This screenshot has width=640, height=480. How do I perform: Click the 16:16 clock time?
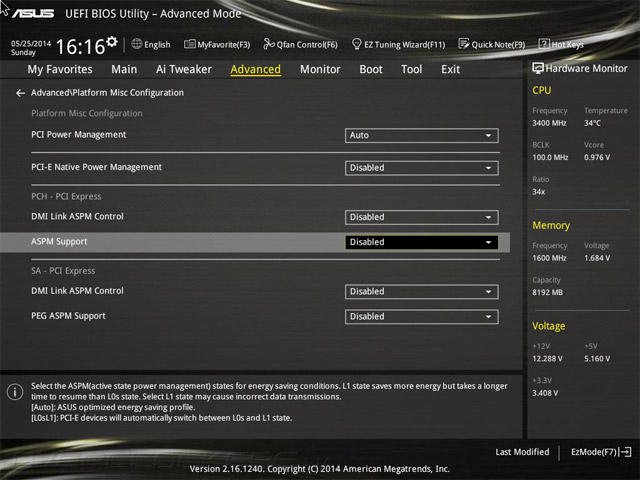coord(80,47)
